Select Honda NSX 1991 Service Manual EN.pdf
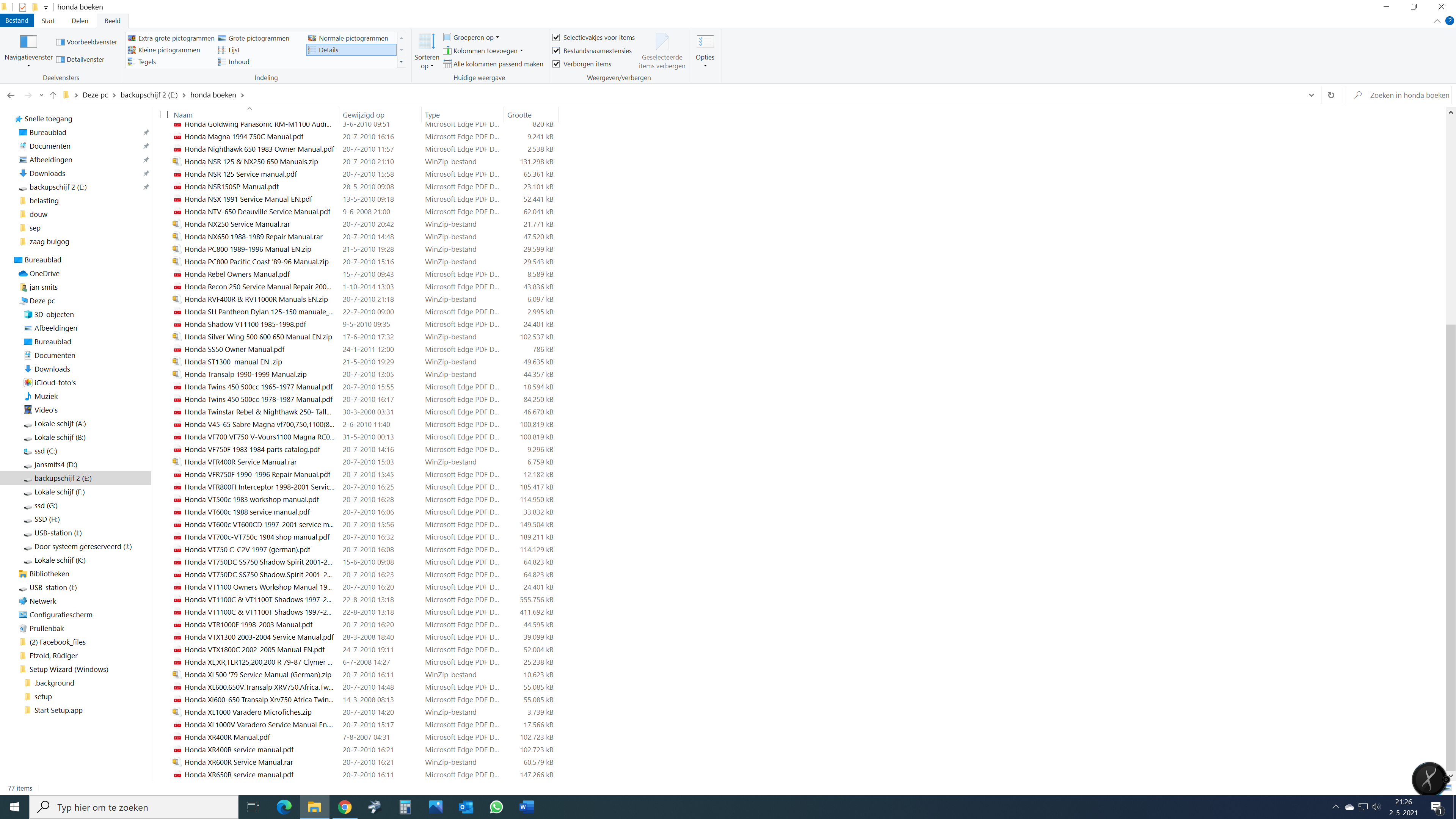This screenshot has width=1456, height=819. coord(248,199)
